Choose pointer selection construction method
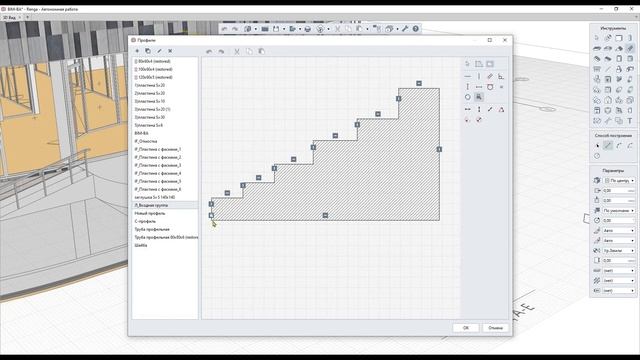Viewport: 640px width, 360px height. pos(597,145)
